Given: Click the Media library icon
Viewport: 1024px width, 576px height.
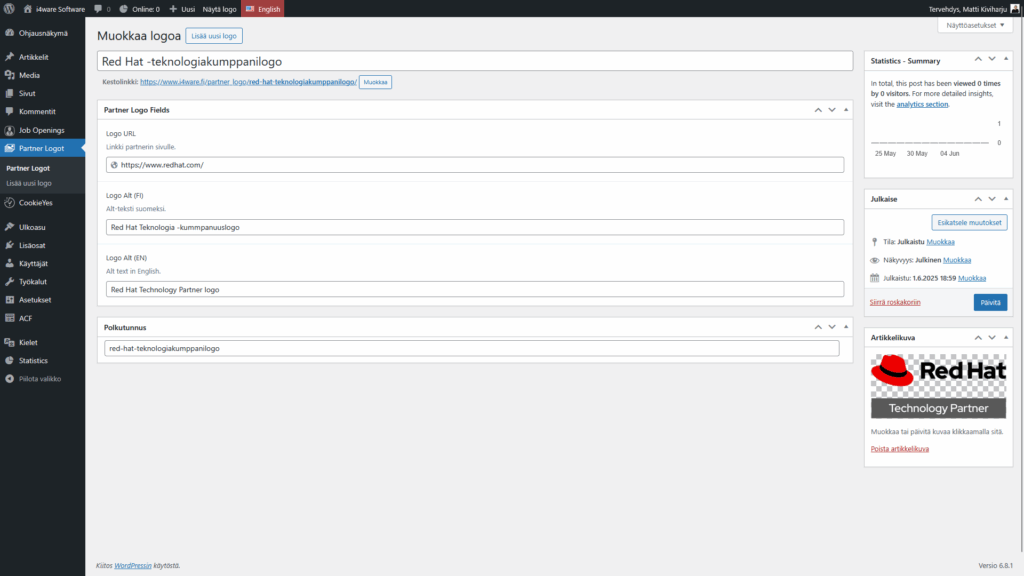Looking at the screenshot, I should [10, 75].
